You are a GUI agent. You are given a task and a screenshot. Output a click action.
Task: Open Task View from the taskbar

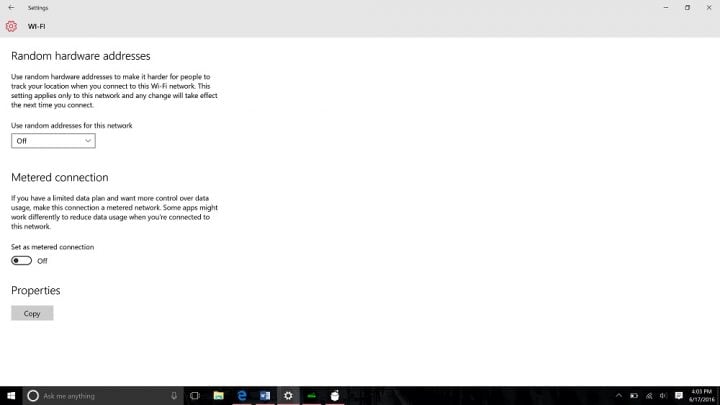tap(195, 396)
